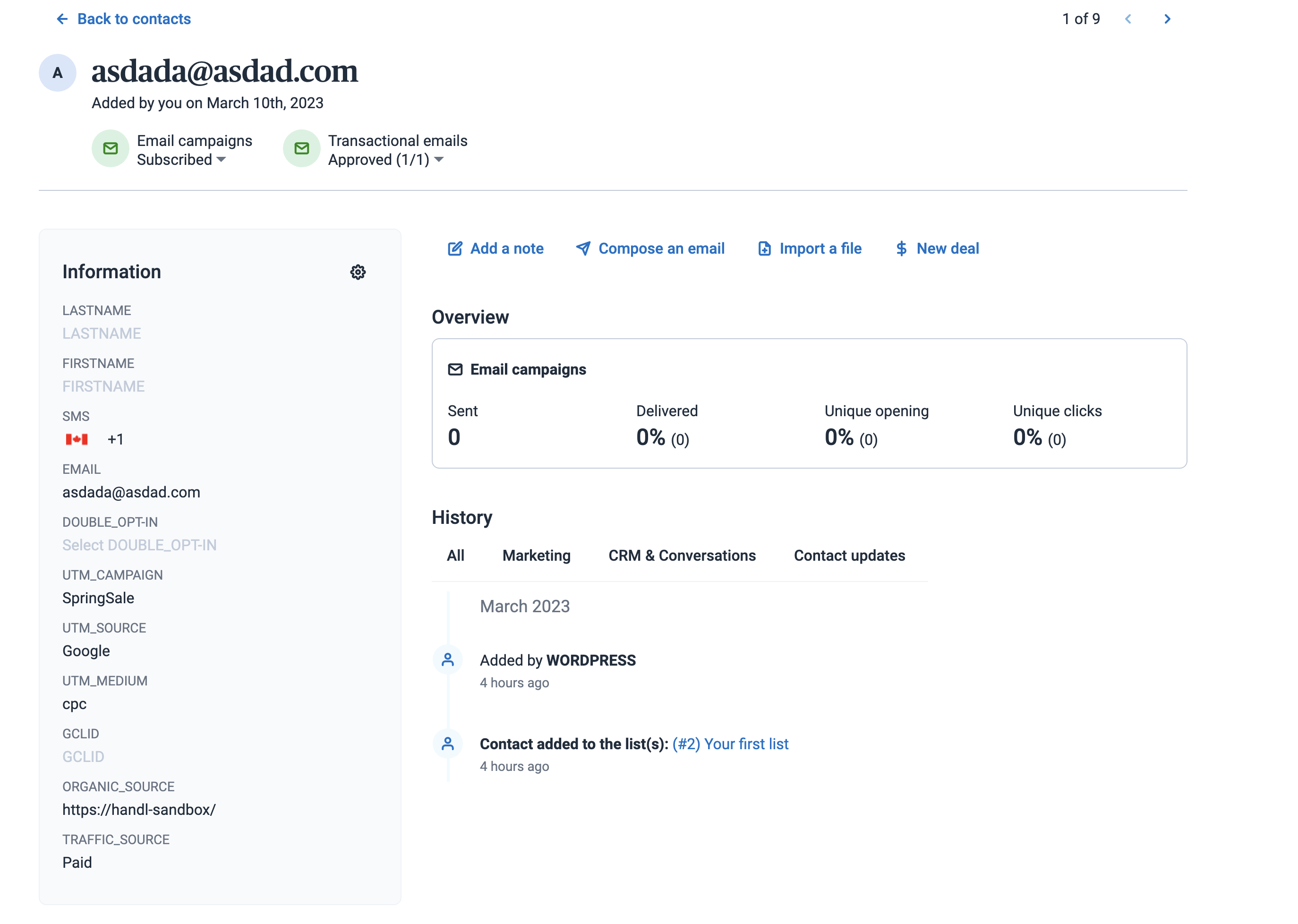Click the Canada flag in SMS field
The width and height of the screenshot is (1298, 924).
(77, 439)
